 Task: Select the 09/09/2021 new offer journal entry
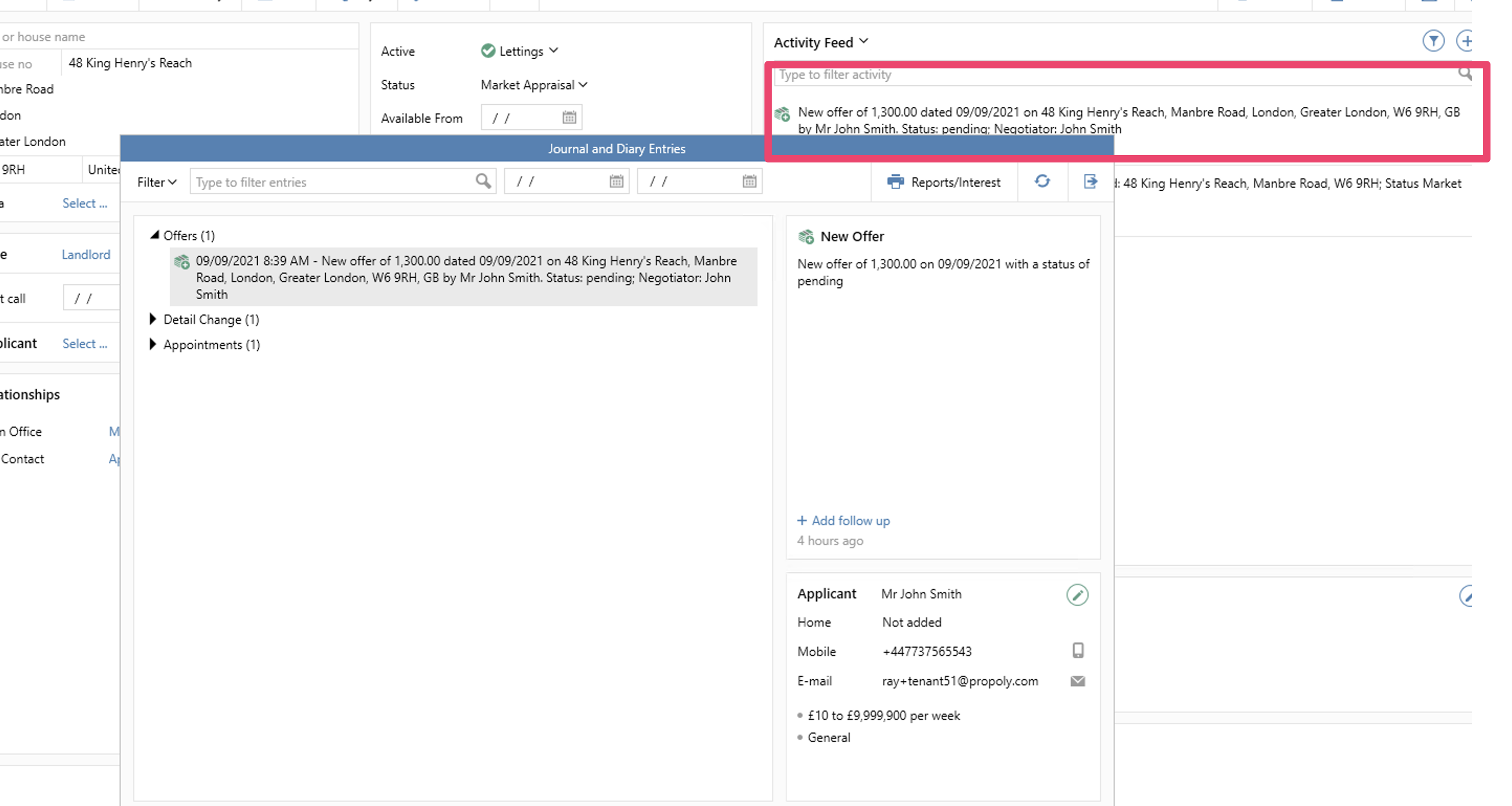463,277
